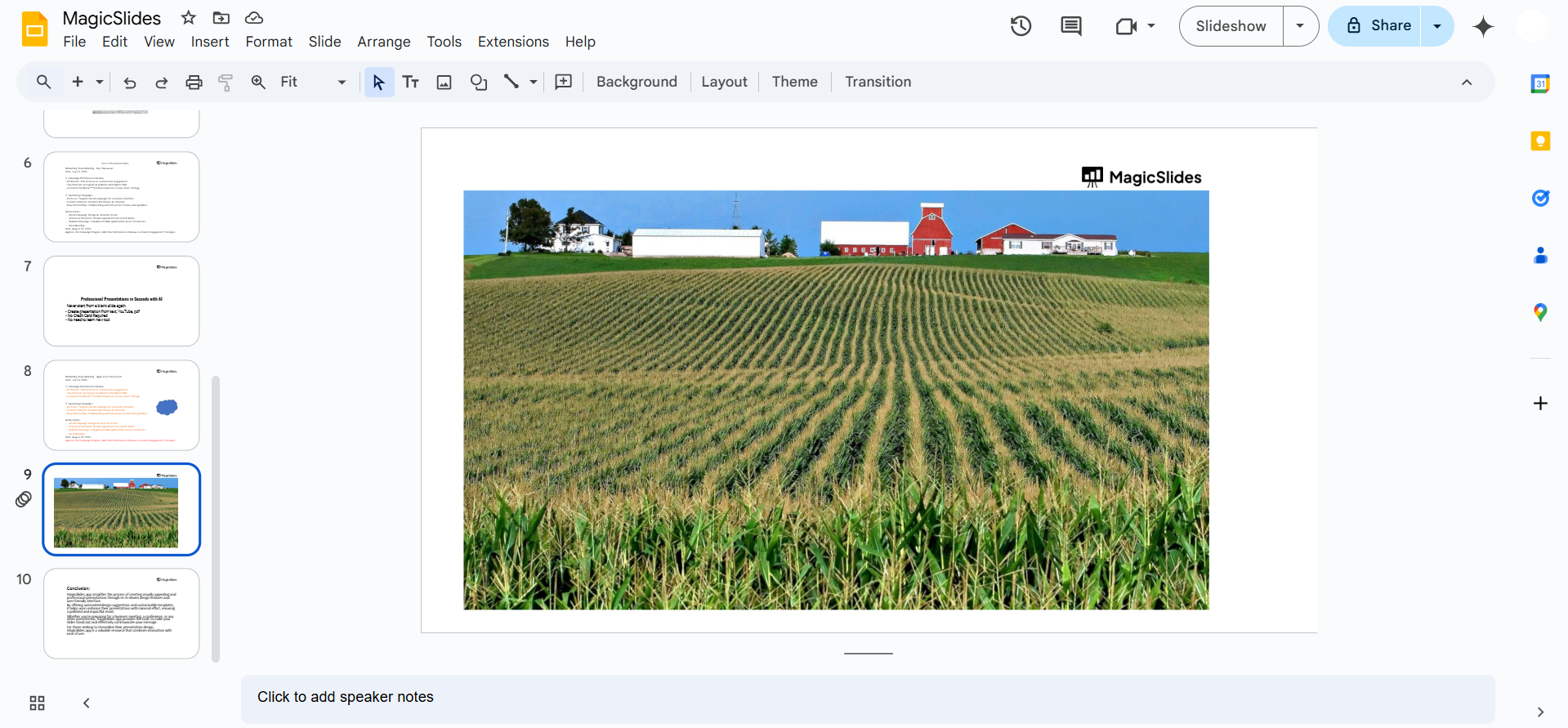Click the Background button

pyautogui.click(x=637, y=82)
